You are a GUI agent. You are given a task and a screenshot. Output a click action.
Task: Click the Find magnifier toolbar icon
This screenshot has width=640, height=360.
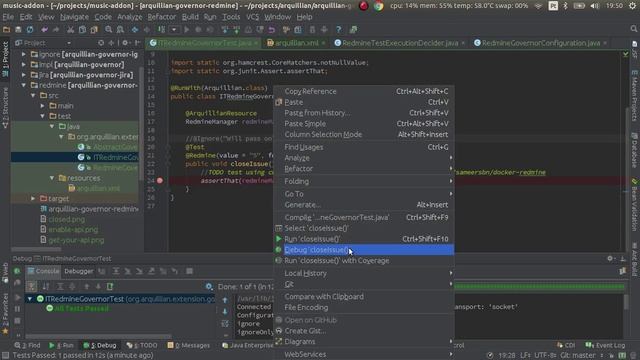click(108, 29)
